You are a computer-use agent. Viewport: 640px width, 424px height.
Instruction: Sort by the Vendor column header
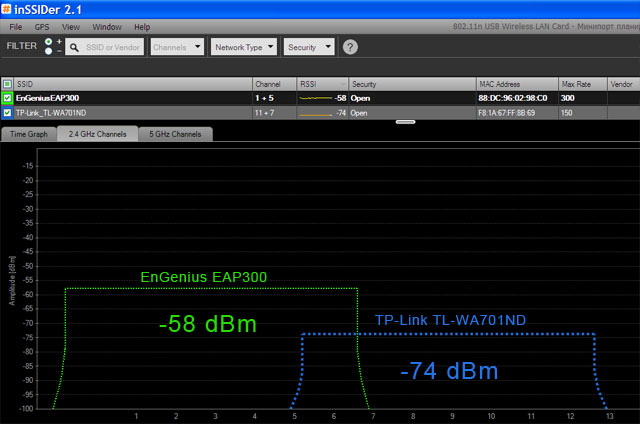click(624, 84)
